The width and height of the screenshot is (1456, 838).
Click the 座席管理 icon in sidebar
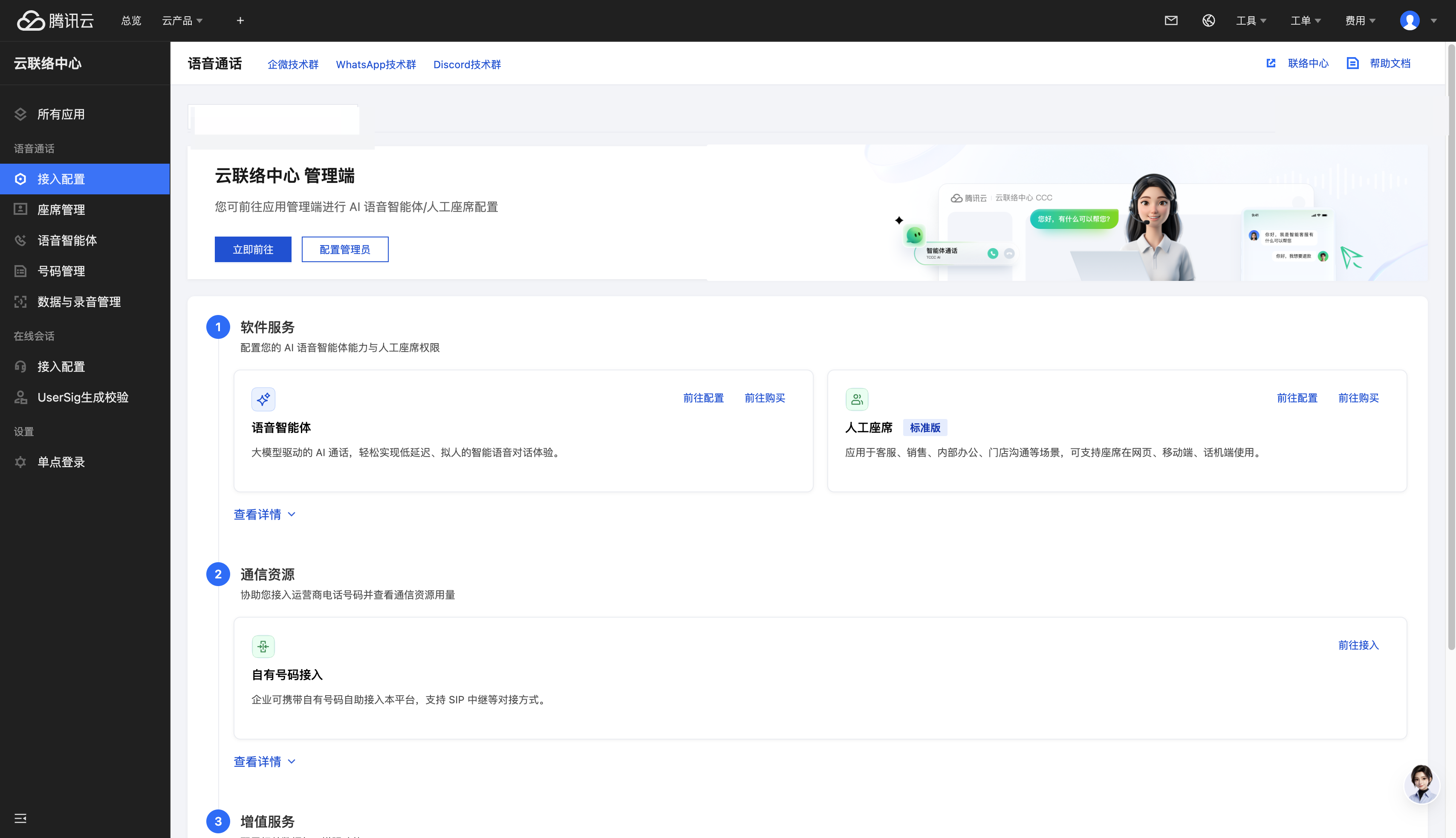click(21, 210)
